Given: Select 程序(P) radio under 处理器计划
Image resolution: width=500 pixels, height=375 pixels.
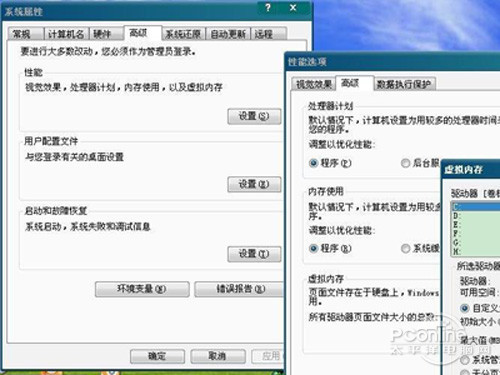Looking at the screenshot, I should click(x=313, y=163).
